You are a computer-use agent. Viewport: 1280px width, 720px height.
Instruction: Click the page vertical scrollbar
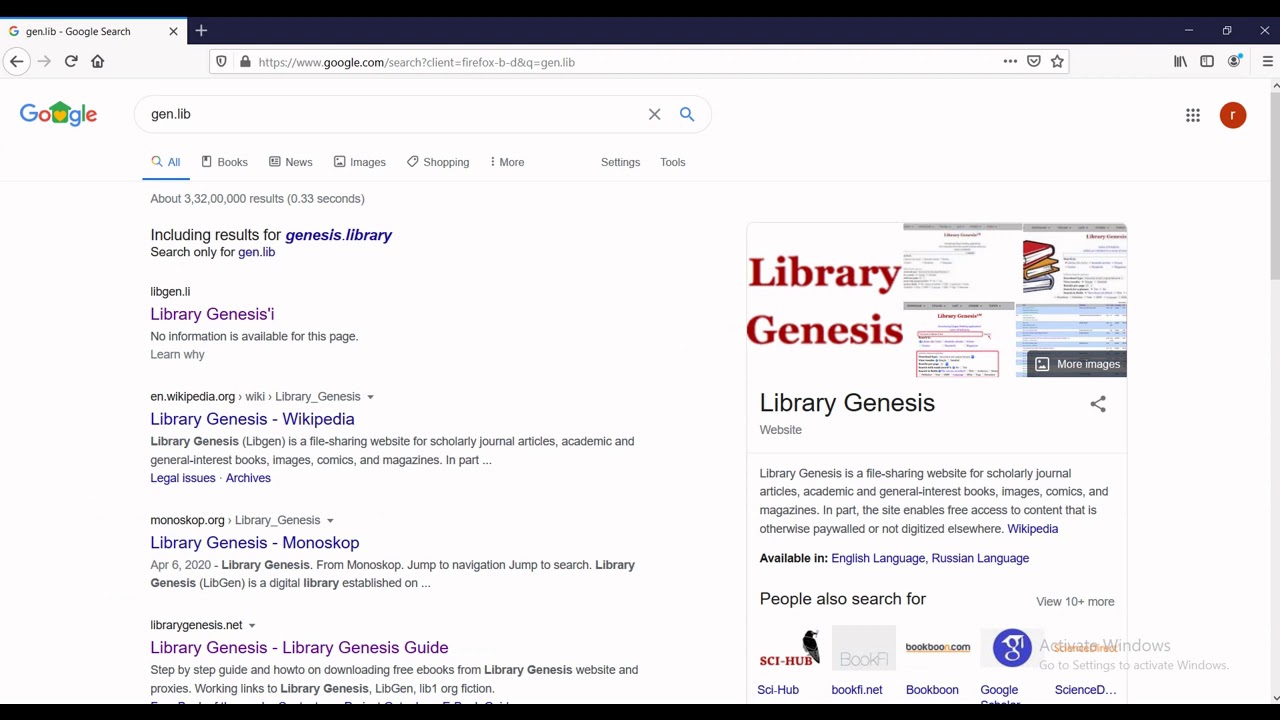click(x=1275, y=390)
